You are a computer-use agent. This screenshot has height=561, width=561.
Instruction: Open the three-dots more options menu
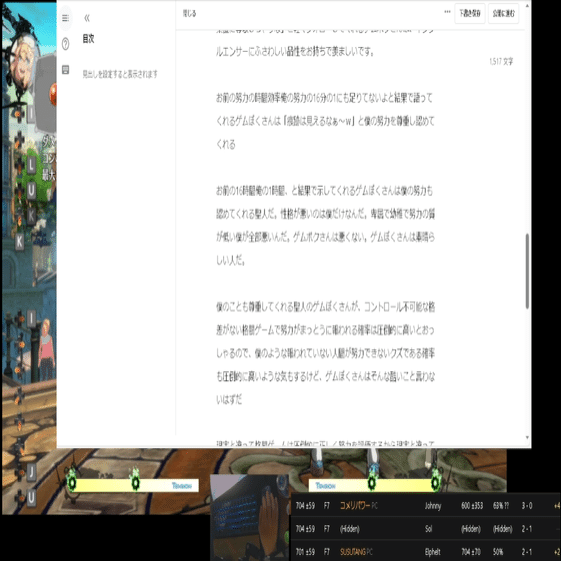coord(447,12)
